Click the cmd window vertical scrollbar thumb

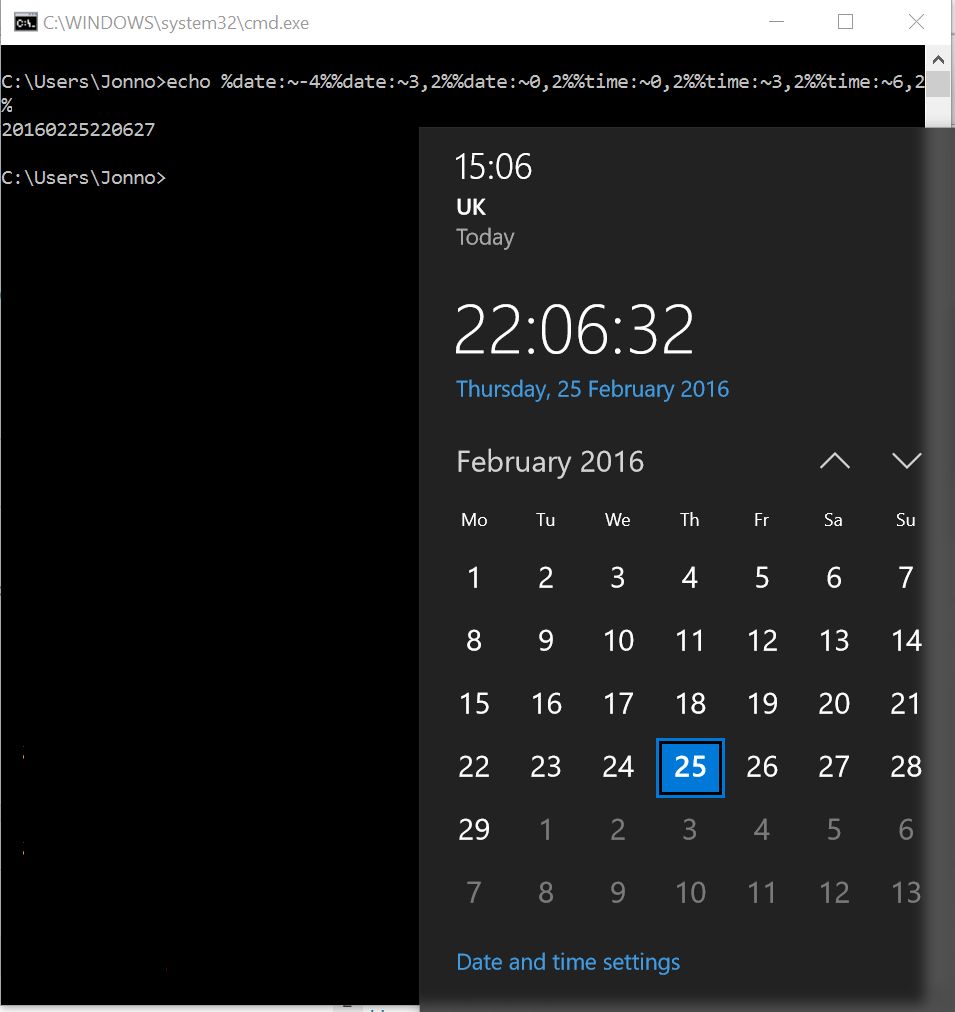click(x=939, y=85)
